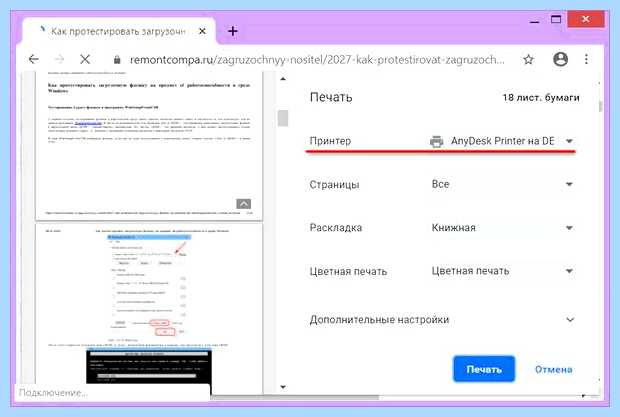Expand Дополнительные настройки section
Screen dimensions: 620x417
(x=442, y=319)
